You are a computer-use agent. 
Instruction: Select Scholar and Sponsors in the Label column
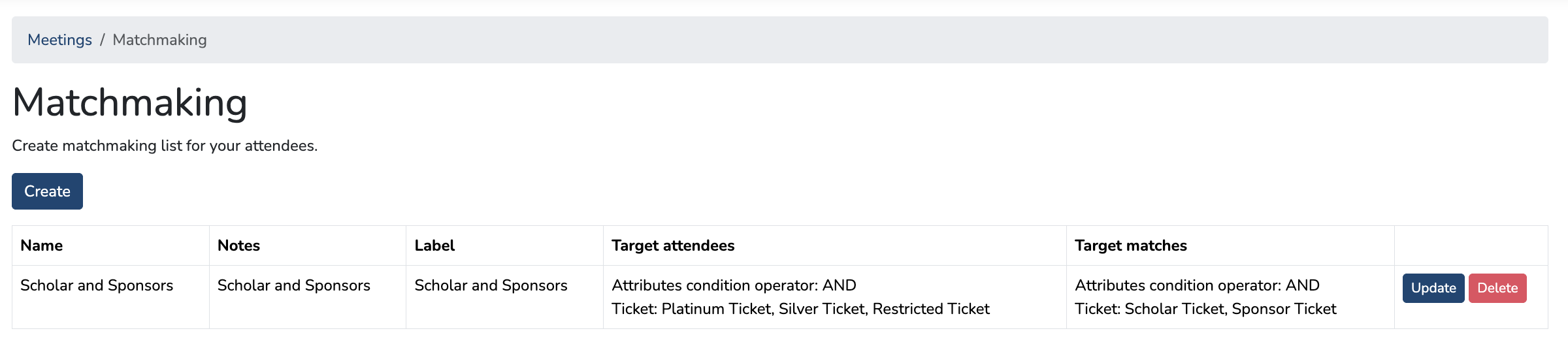coord(491,285)
